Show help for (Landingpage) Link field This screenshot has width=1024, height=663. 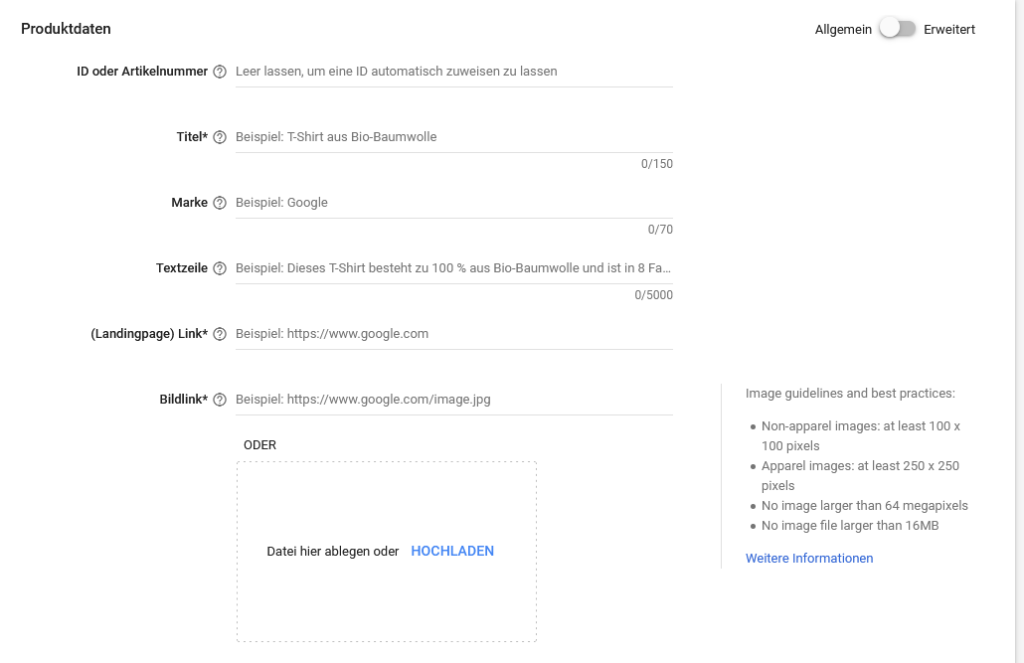click(220, 334)
